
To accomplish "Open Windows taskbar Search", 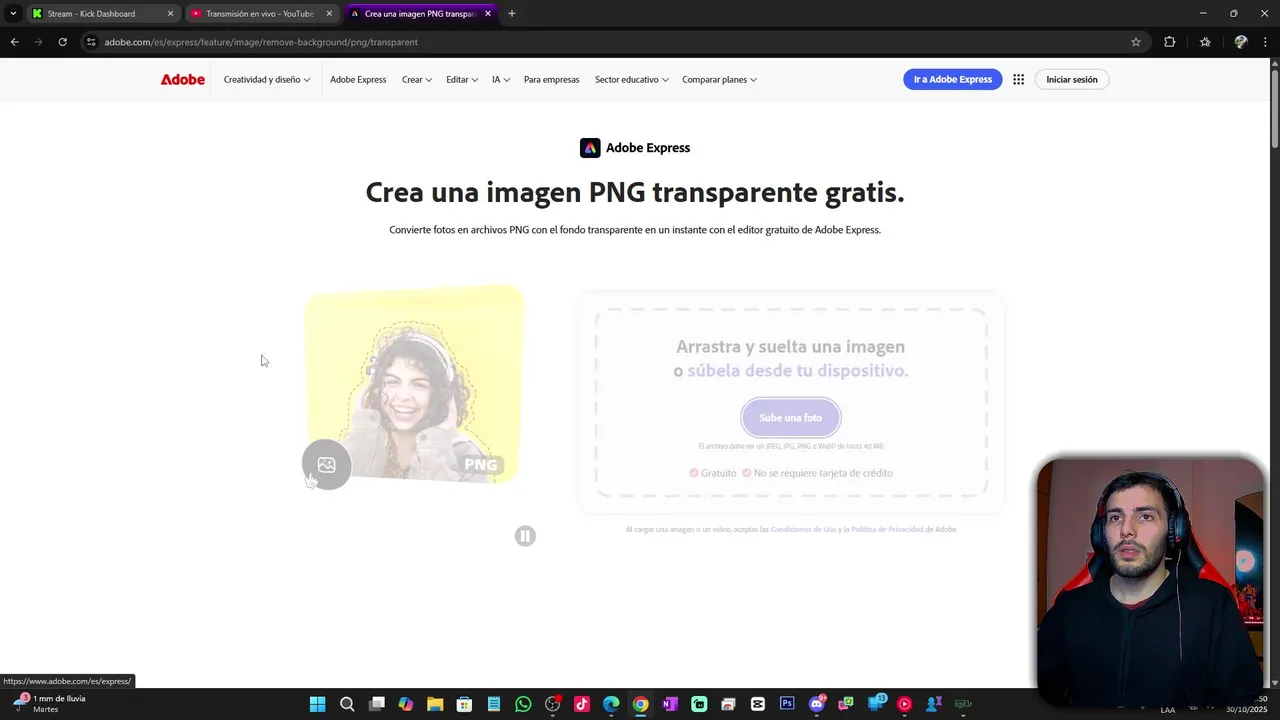I will tap(347, 704).
